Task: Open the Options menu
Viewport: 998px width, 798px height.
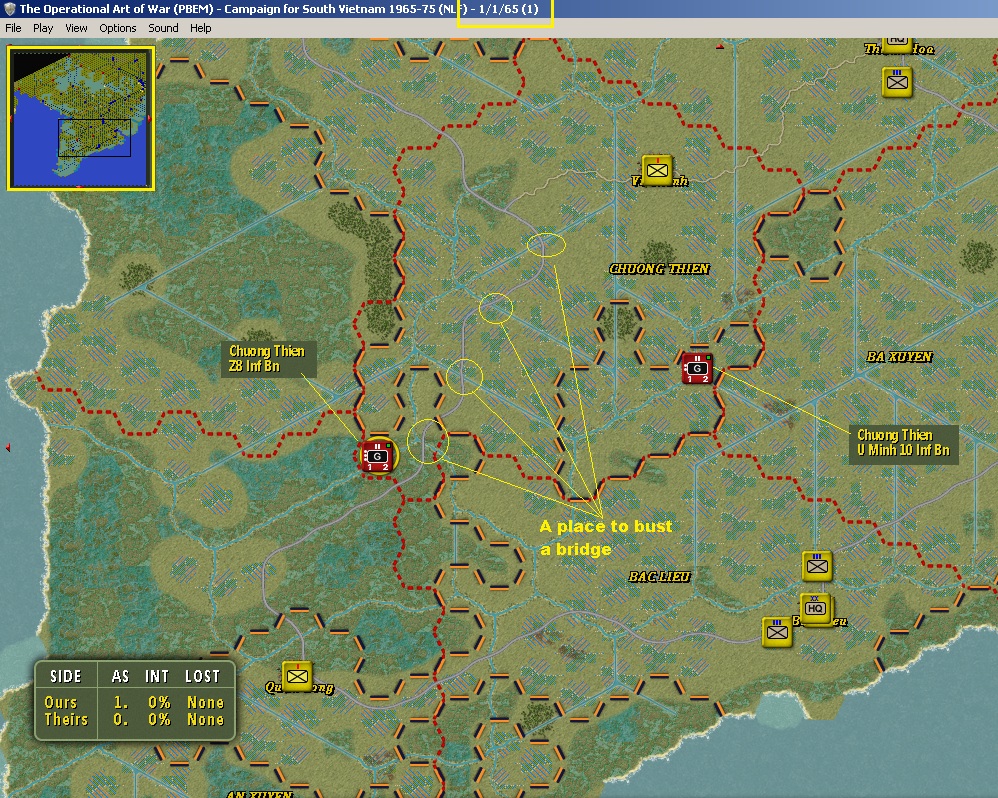Action: 118,28
